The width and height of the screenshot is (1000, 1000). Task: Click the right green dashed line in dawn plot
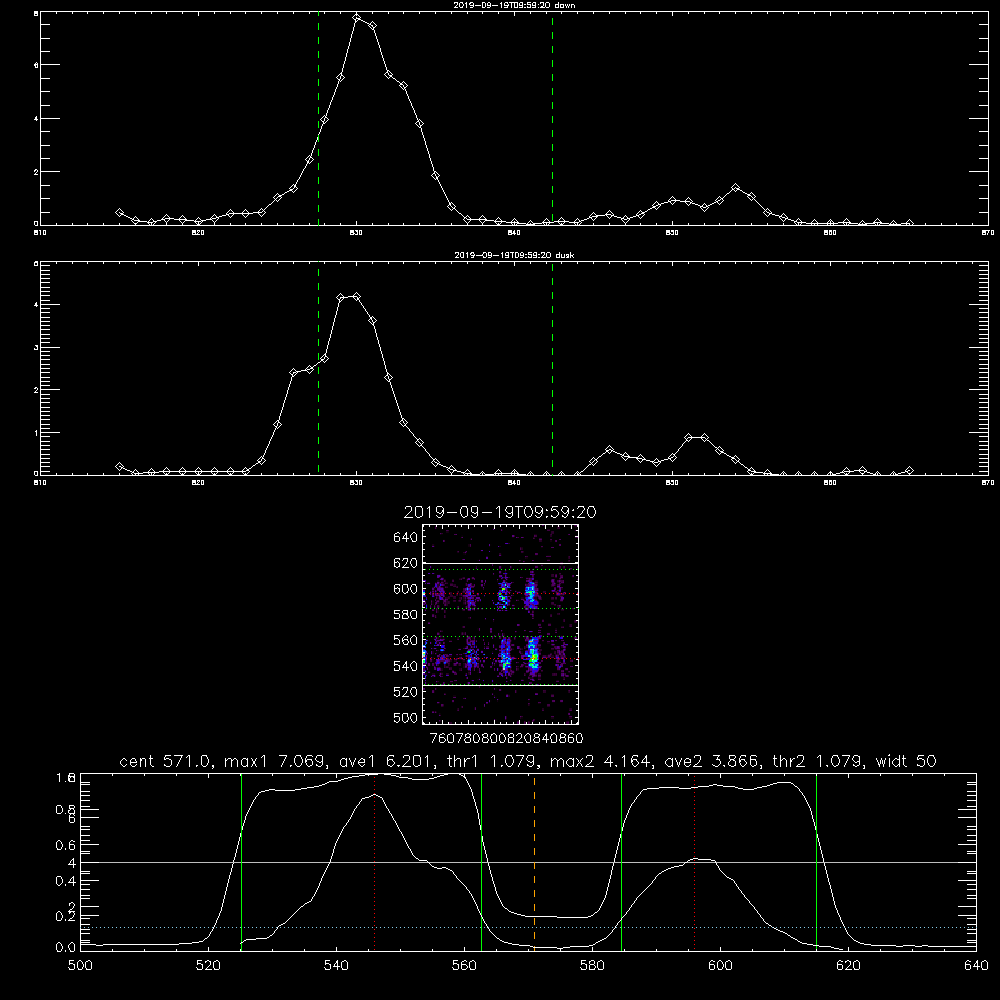pos(552,119)
